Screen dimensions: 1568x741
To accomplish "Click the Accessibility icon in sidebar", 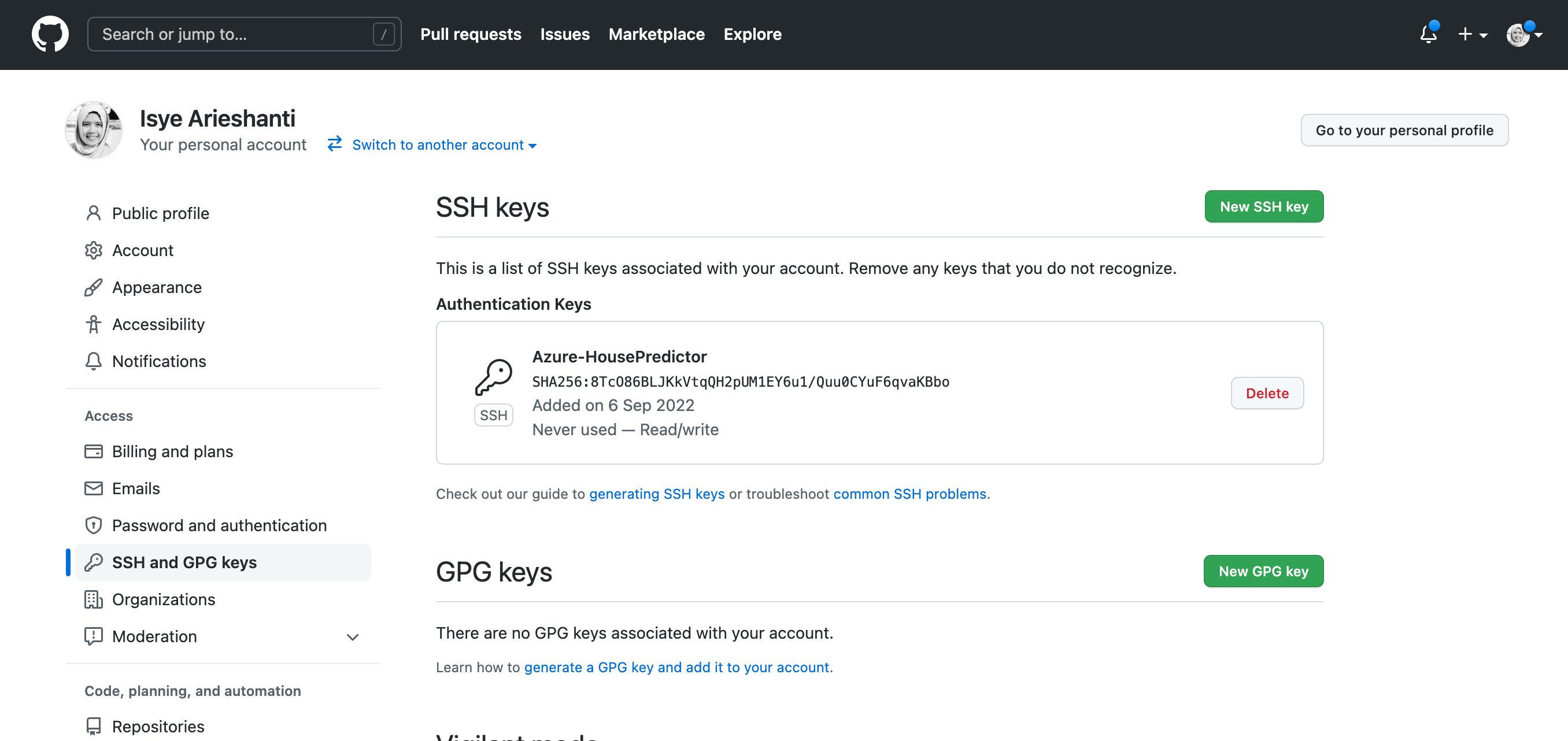I will [94, 324].
